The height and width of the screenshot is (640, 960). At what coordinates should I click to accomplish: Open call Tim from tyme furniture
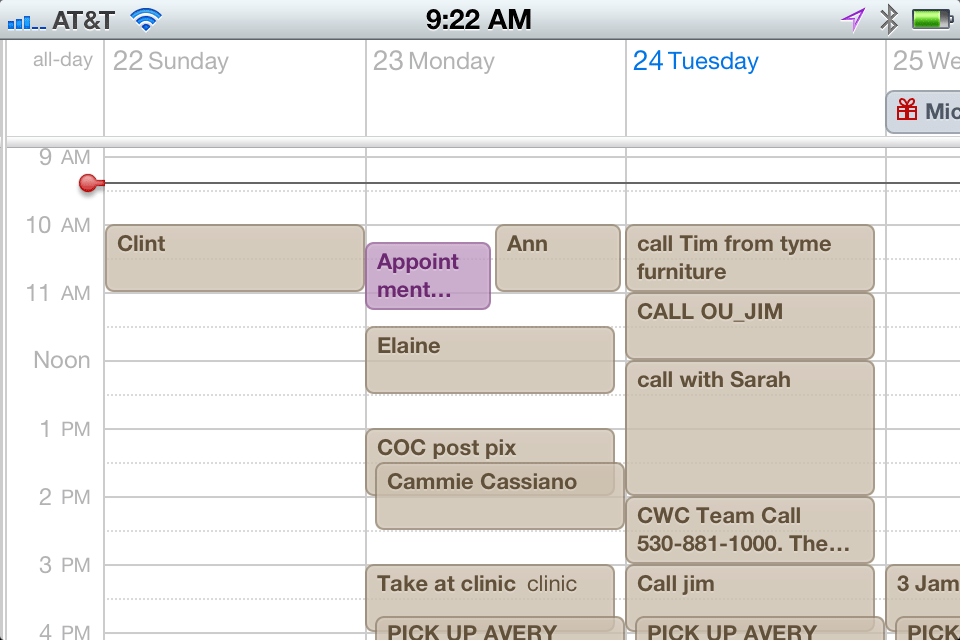[750, 258]
